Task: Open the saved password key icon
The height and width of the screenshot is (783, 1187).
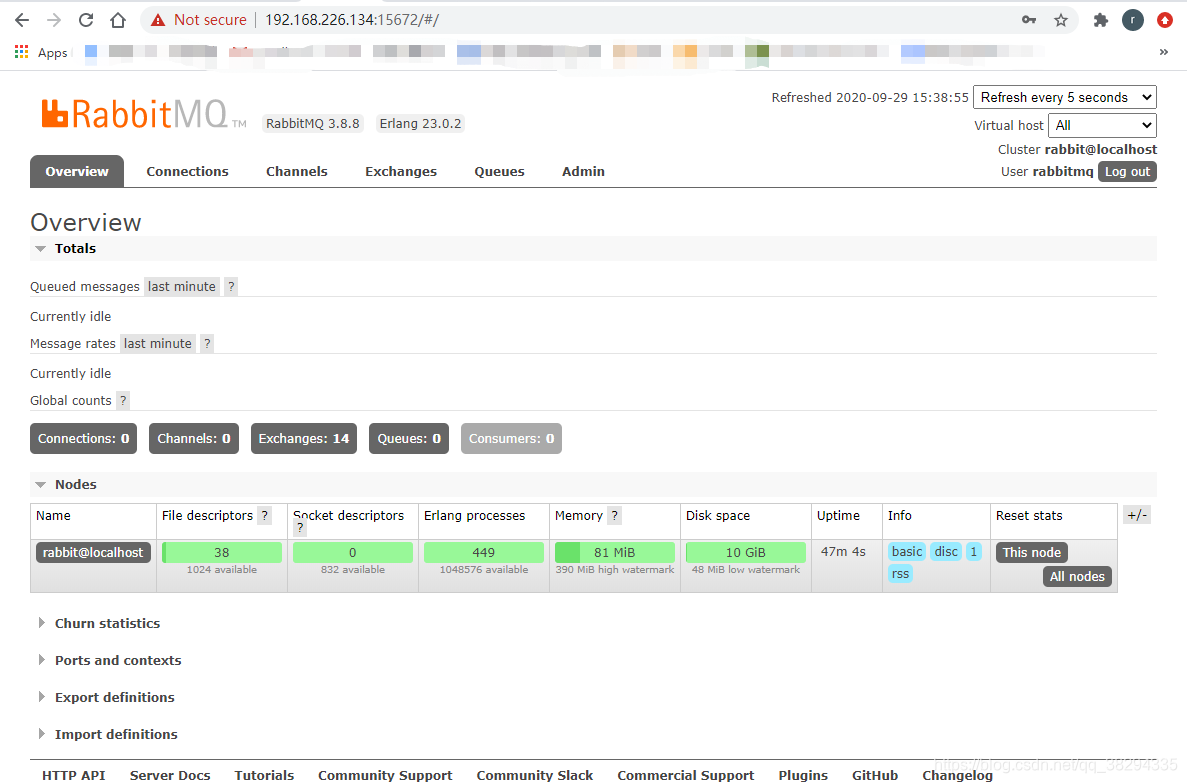Action: 1029,20
